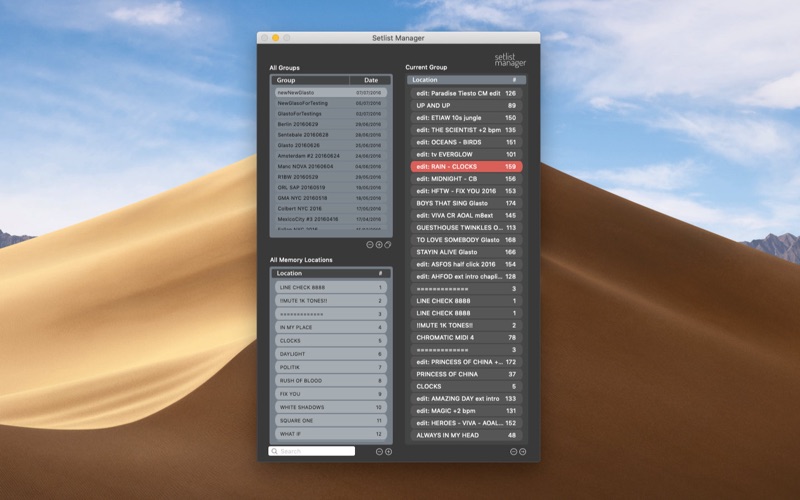Viewport: 800px width, 500px height.
Task: Click # column header in Current Group
Action: coord(514,80)
